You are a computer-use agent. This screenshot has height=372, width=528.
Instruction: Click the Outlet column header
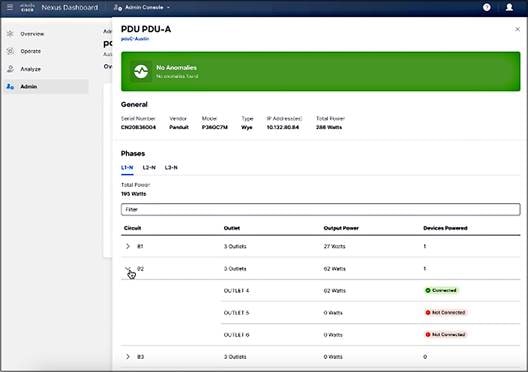(232, 228)
